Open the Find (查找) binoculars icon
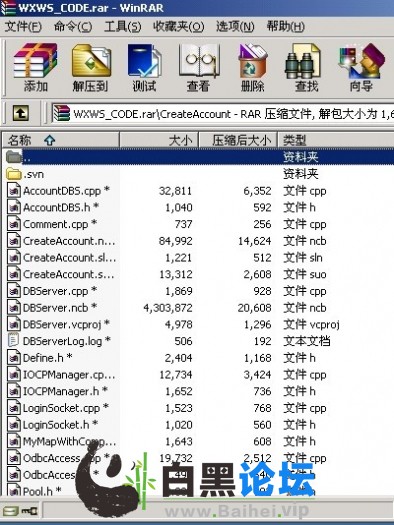The width and height of the screenshot is (394, 525). pyautogui.click(x=306, y=68)
